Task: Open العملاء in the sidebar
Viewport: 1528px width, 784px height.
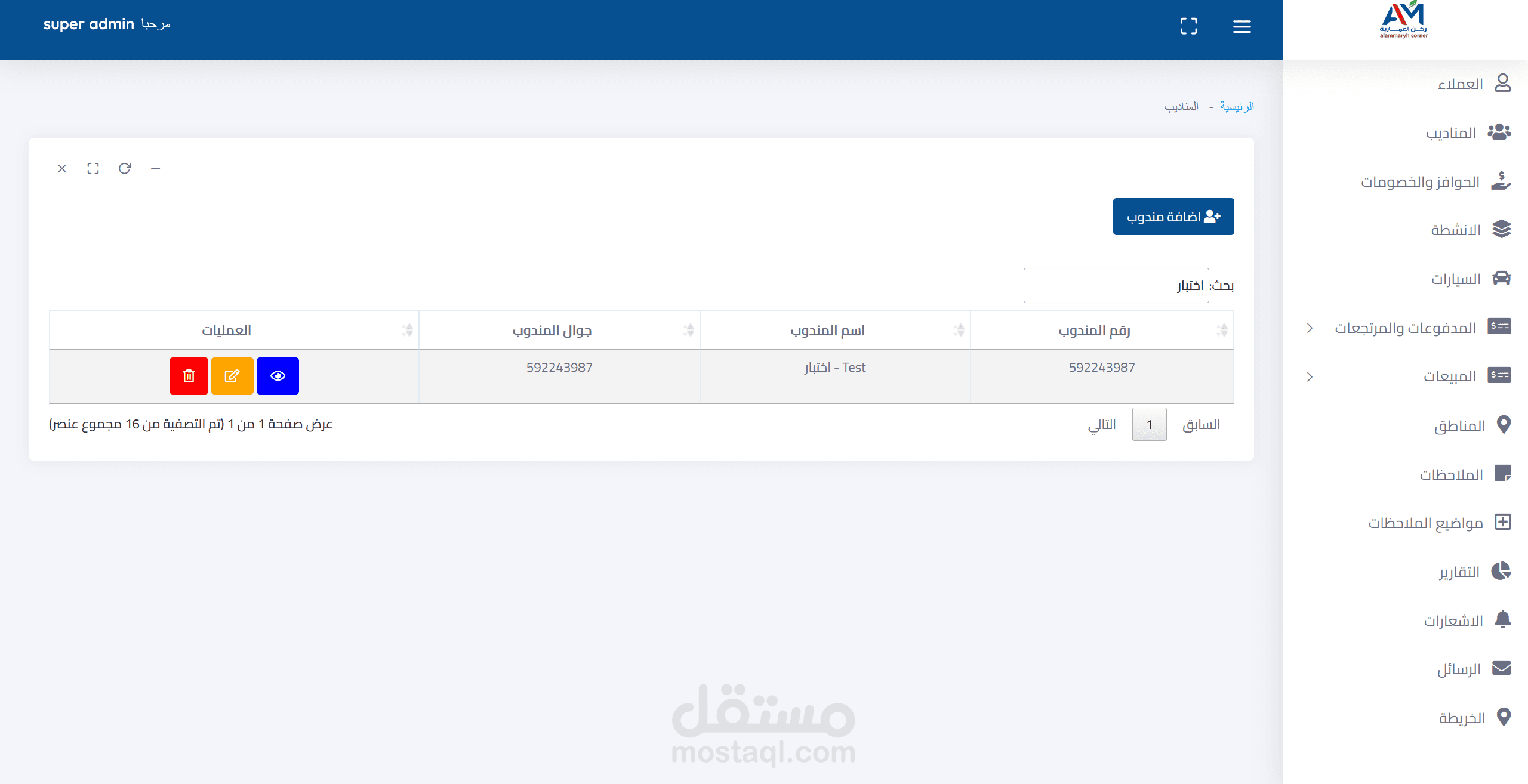Action: click(x=1460, y=84)
